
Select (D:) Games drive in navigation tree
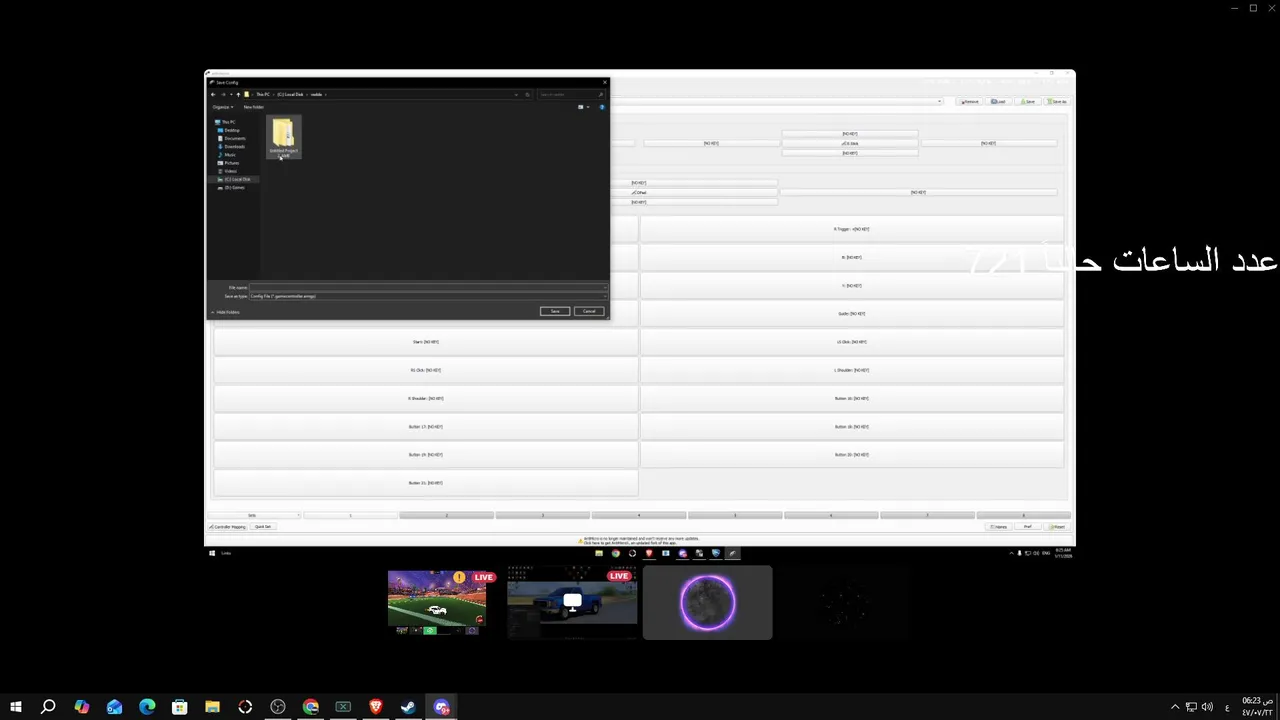click(233, 187)
